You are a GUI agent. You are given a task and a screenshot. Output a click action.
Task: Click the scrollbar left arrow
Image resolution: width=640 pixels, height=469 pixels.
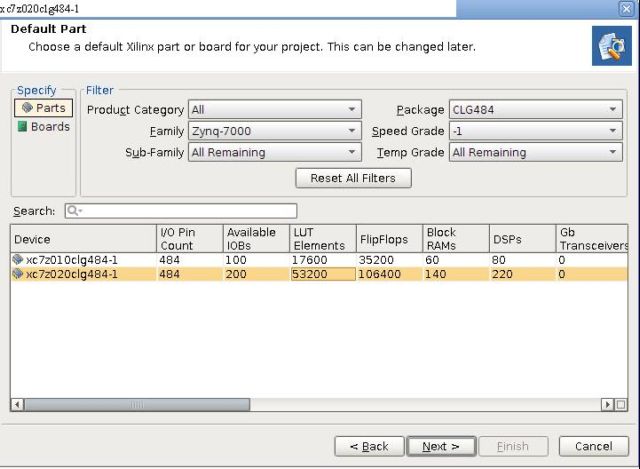tap(17, 405)
